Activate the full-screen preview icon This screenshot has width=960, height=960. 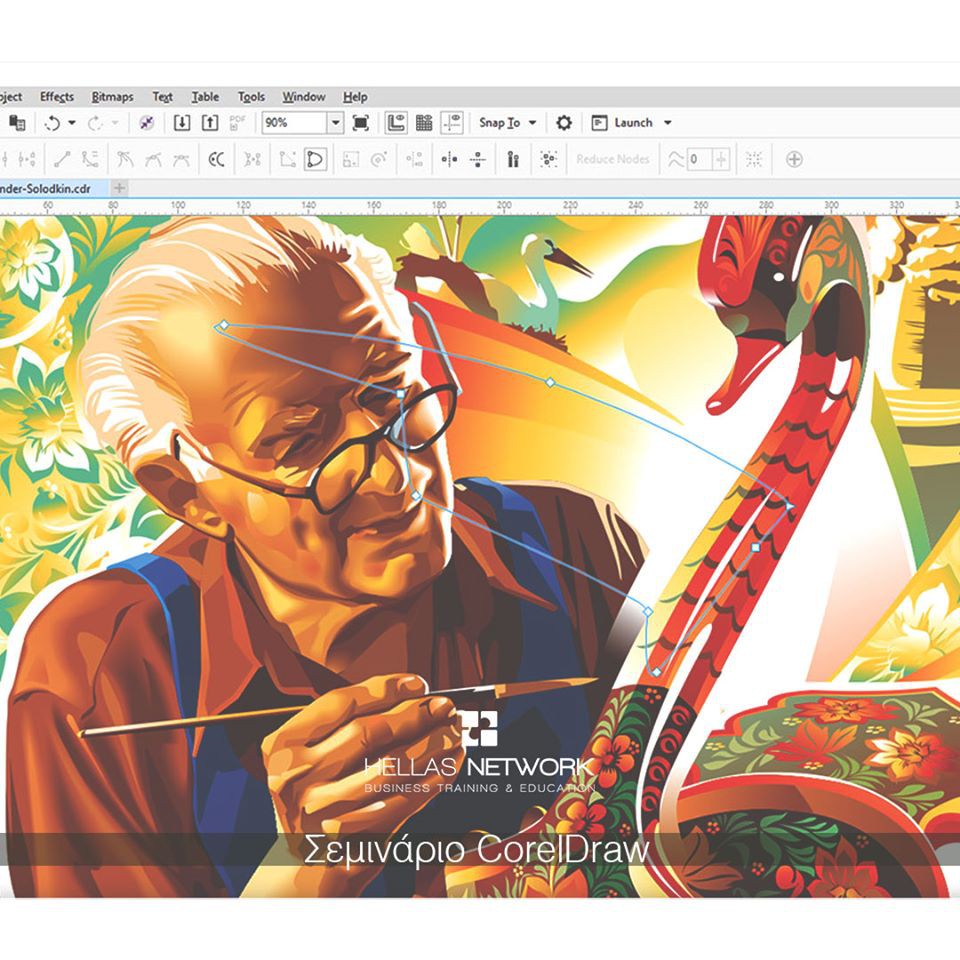click(x=361, y=122)
